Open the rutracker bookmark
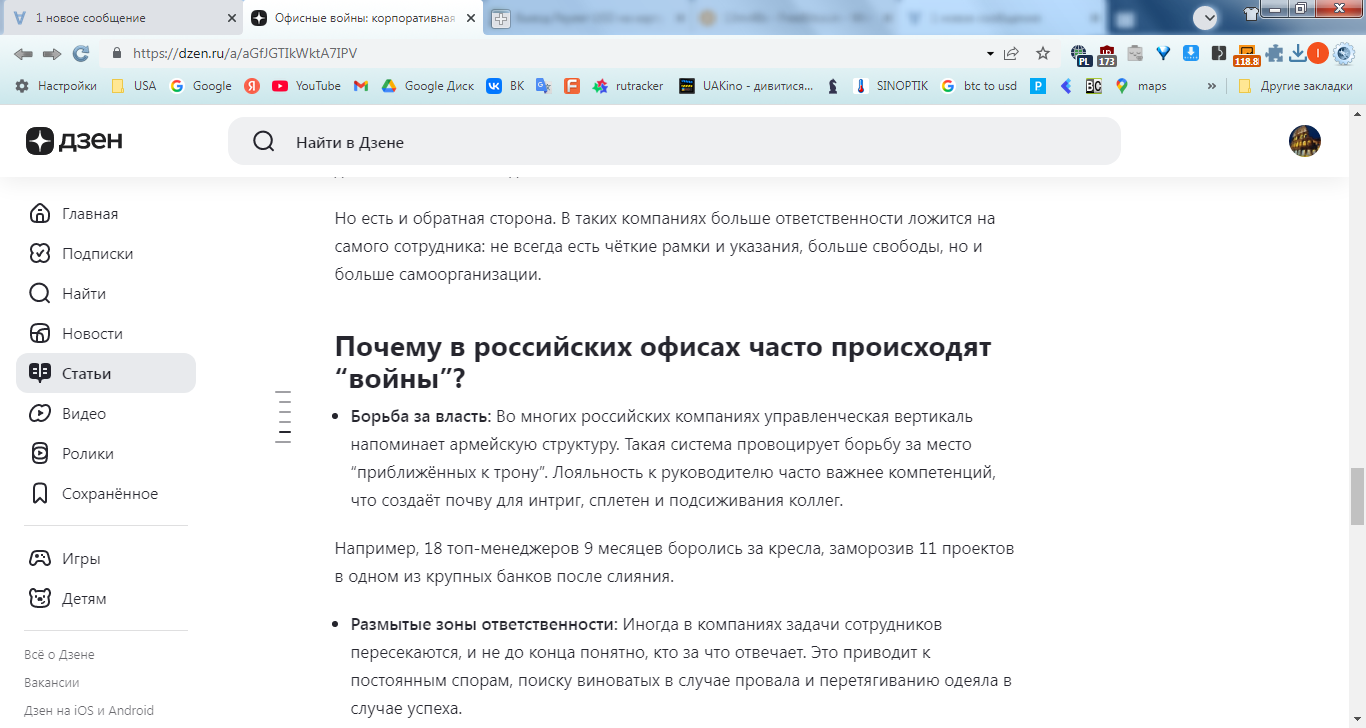 628,86
